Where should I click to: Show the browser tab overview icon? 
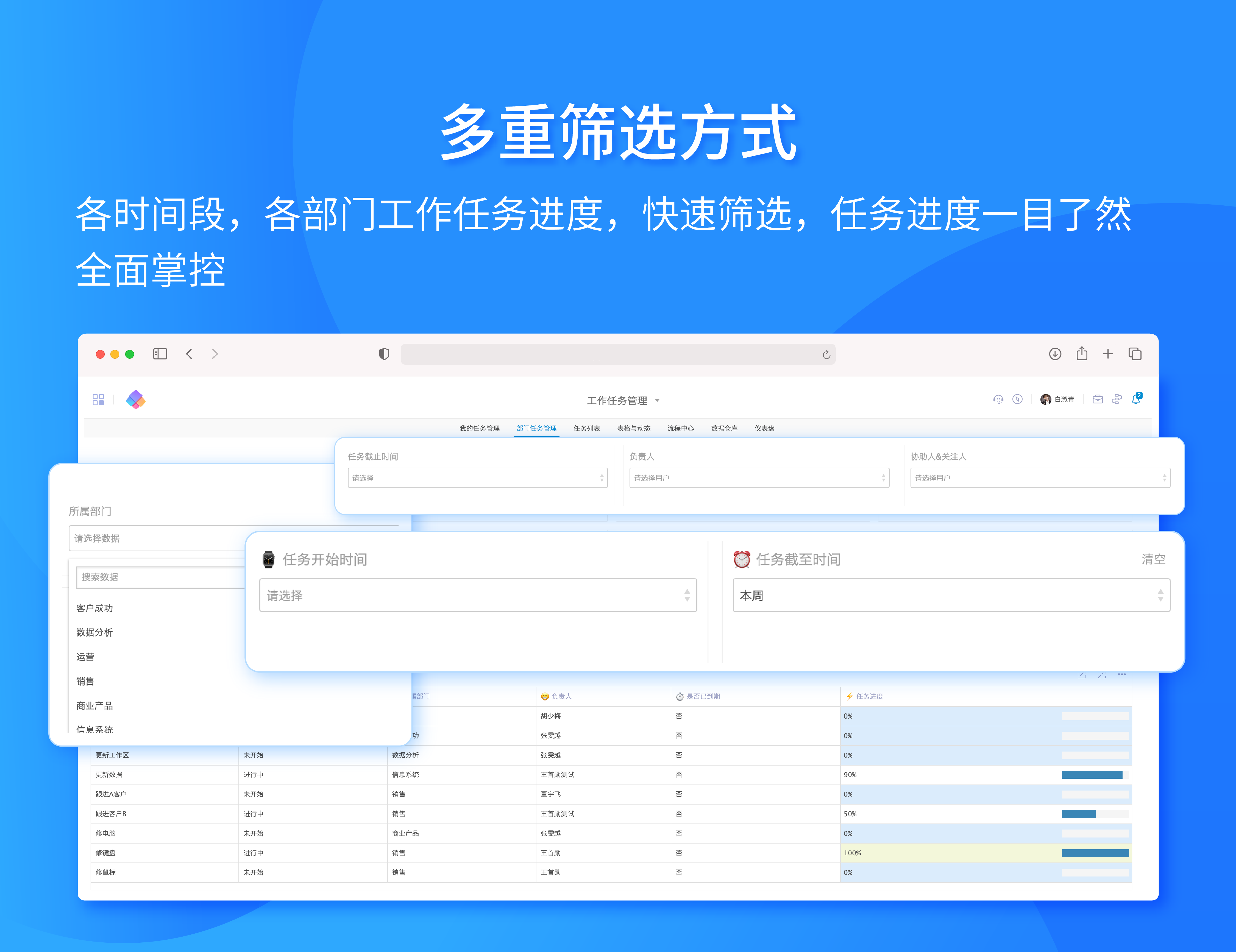1135,354
